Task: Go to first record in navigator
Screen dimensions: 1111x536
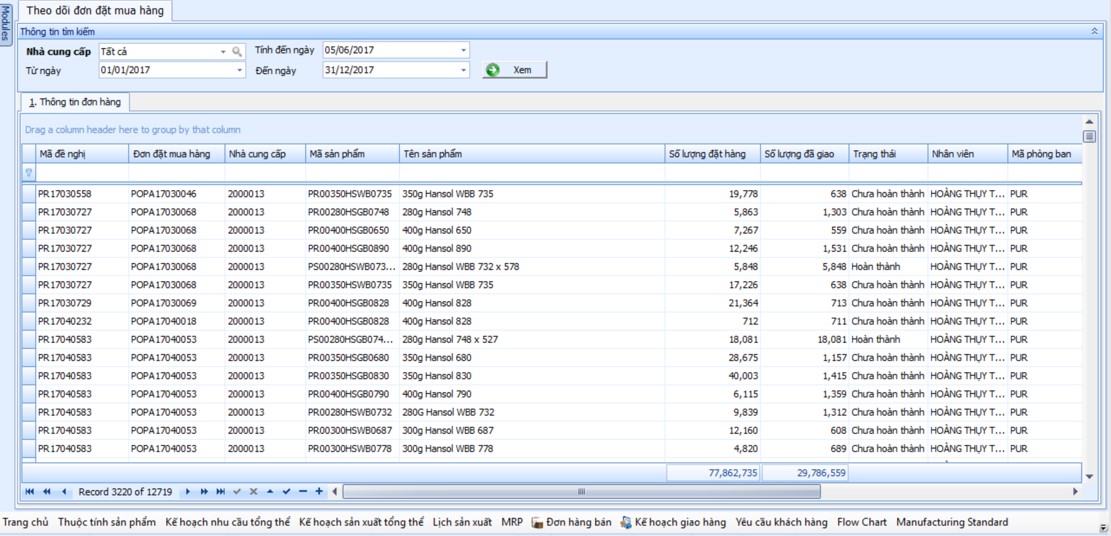Action: point(30,491)
